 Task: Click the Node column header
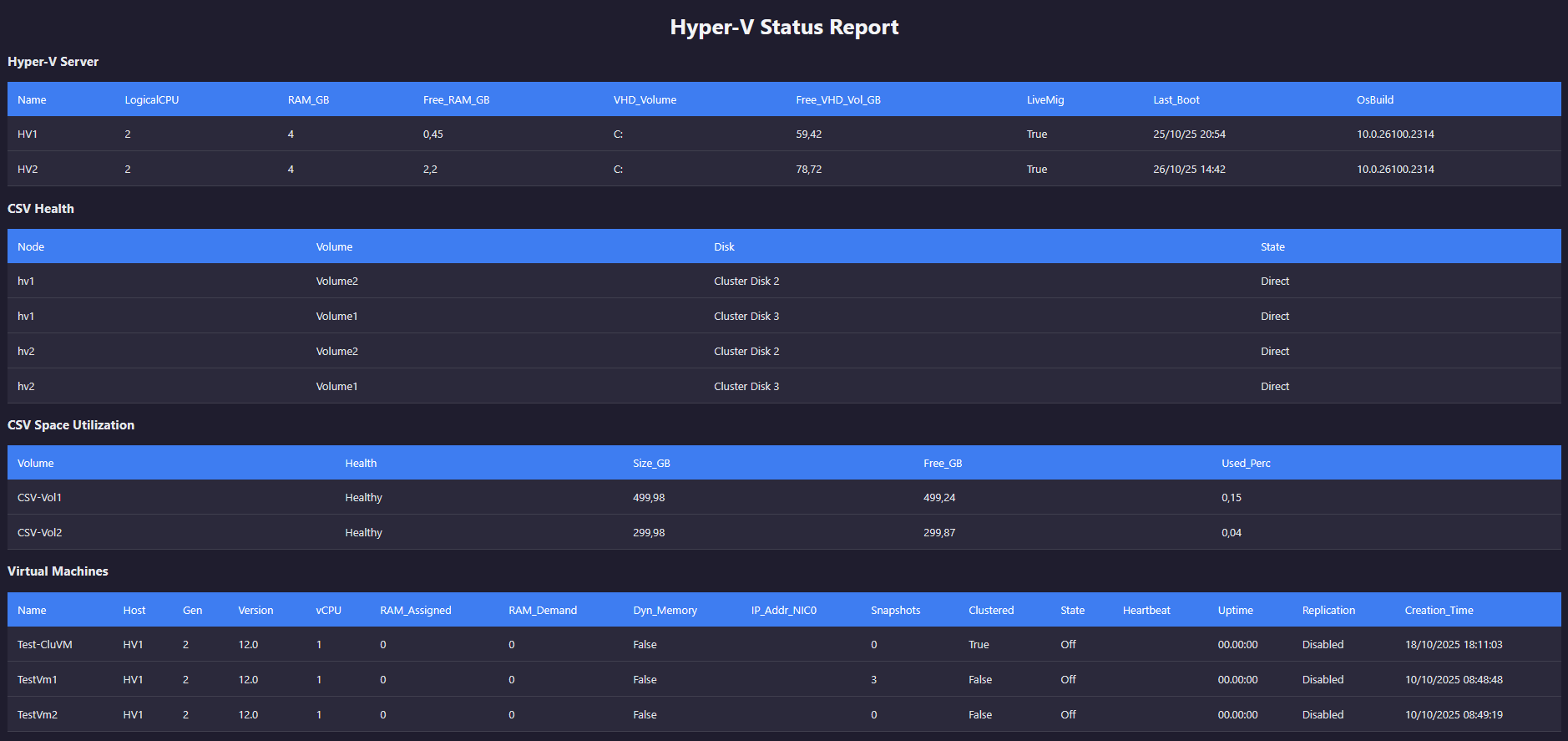click(x=31, y=247)
